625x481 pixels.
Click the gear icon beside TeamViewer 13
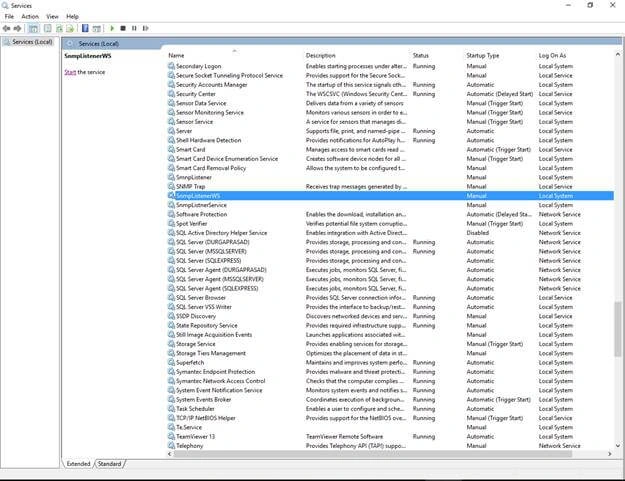171,436
